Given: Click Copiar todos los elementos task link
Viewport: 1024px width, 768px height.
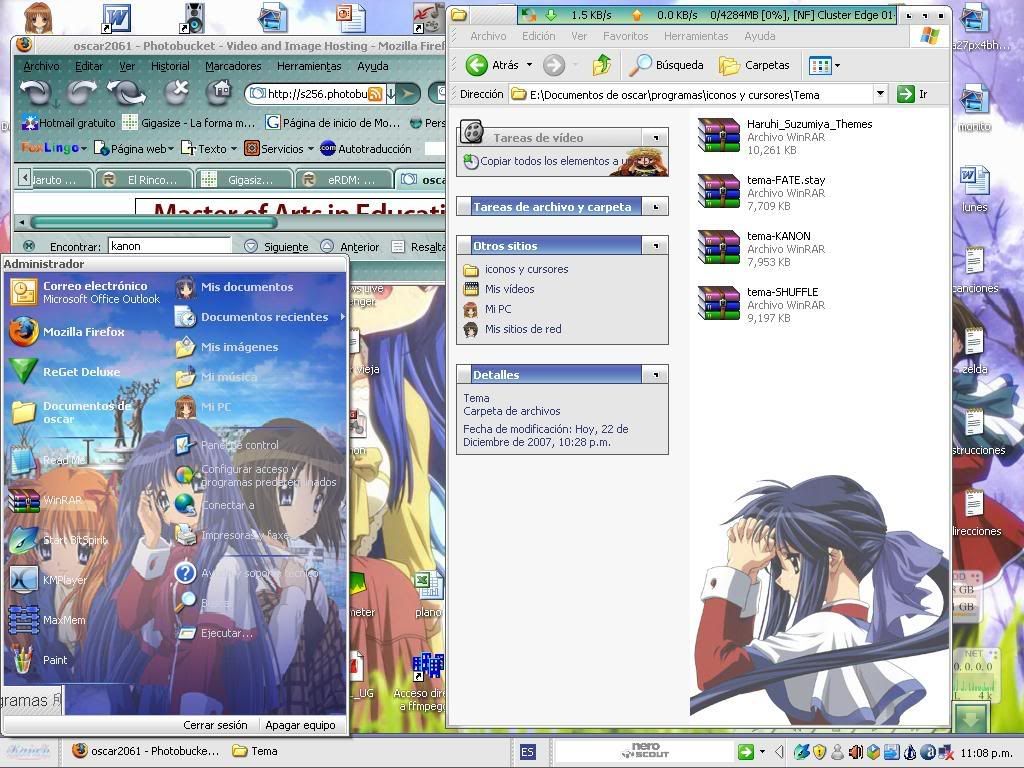Looking at the screenshot, I should click(549, 161).
